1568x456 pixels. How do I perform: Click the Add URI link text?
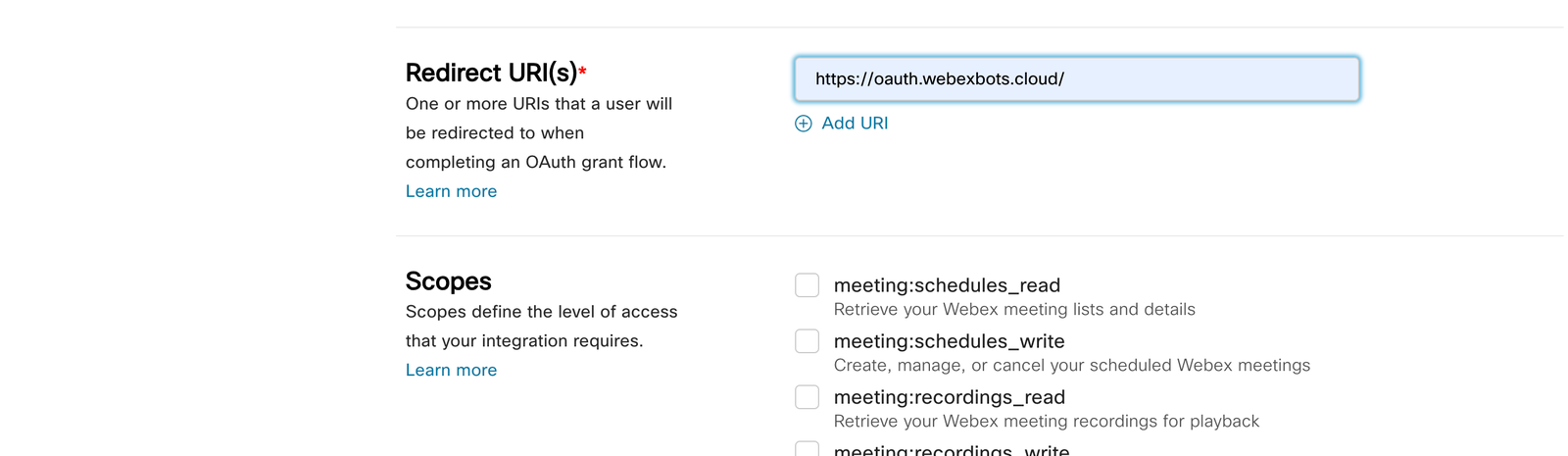coord(855,124)
